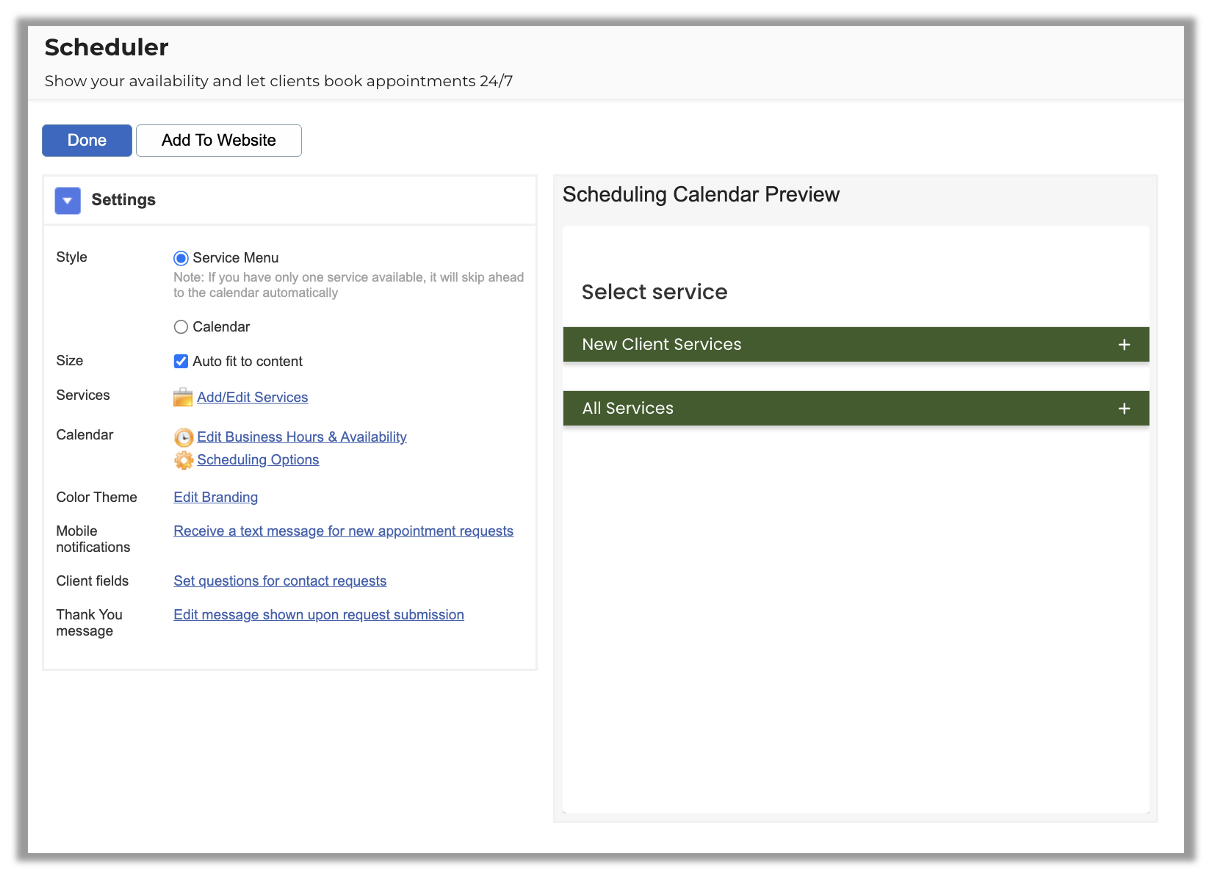Viewport: 1214px width, 874px height.
Task: Click the plus icon on New Client Services
Action: tap(1124, 345)
